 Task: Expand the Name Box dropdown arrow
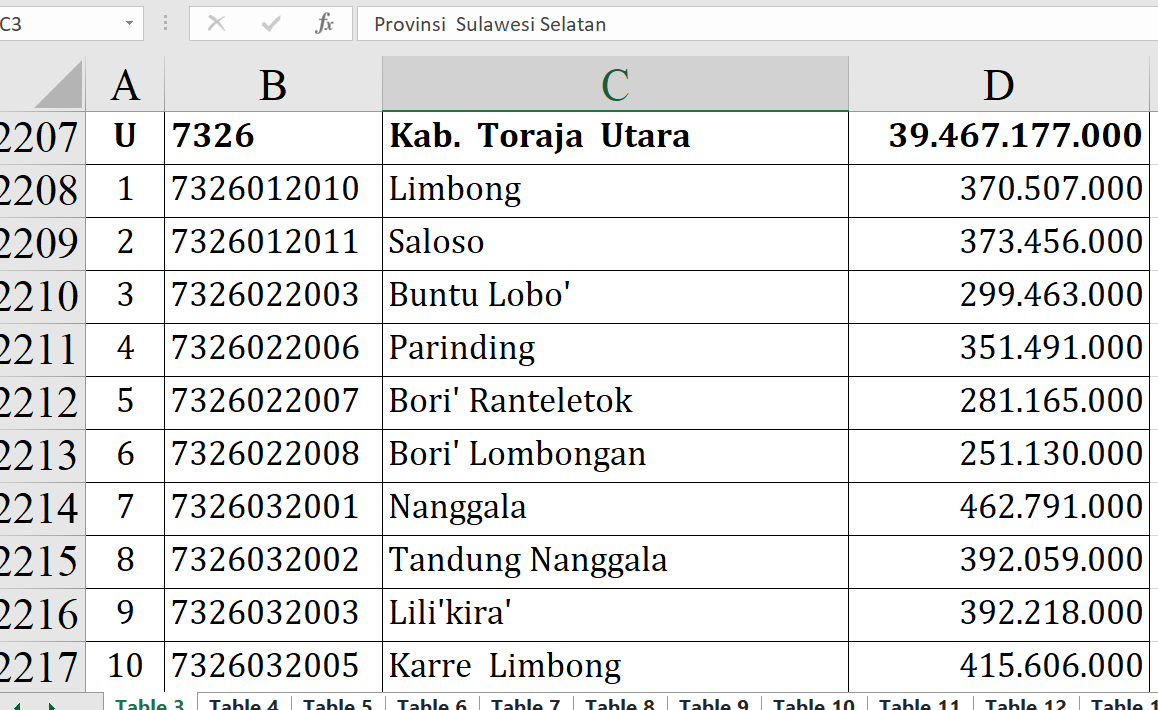click(x=129, y=24)
